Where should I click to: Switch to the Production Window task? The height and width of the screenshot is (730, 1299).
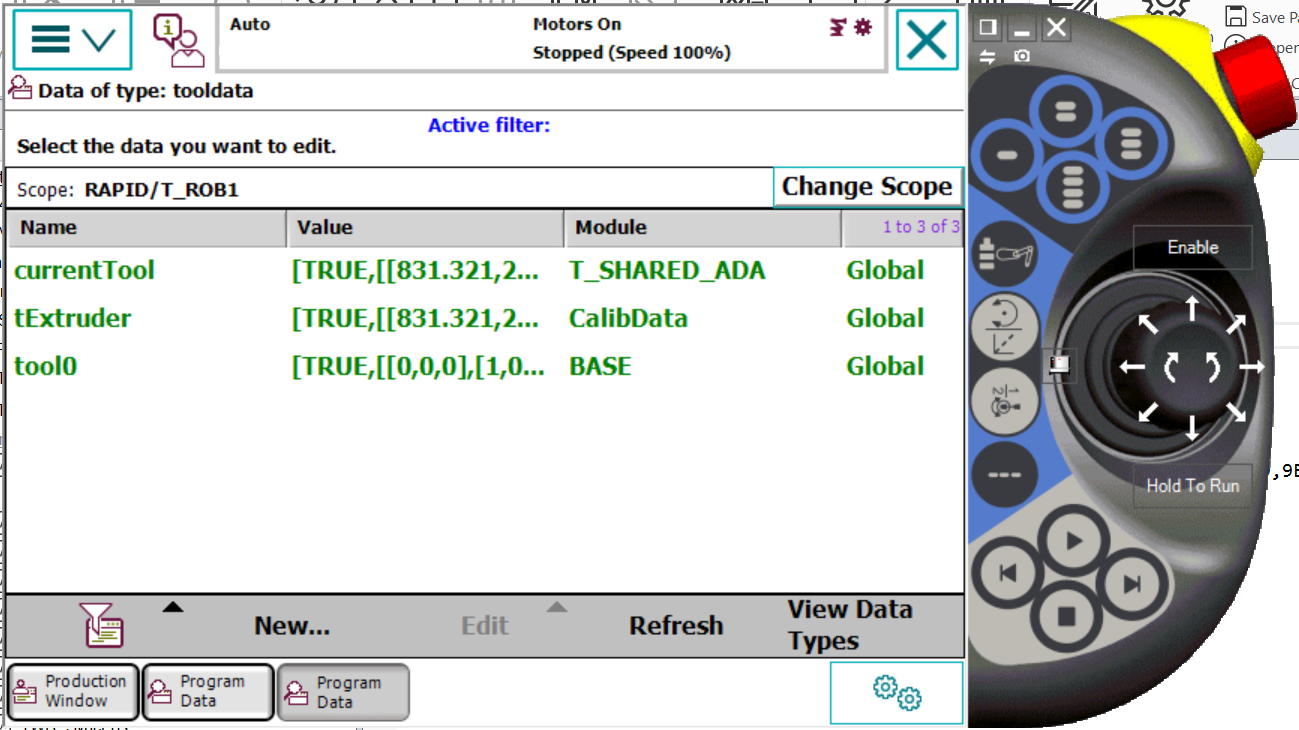click(x=73, y=690)
